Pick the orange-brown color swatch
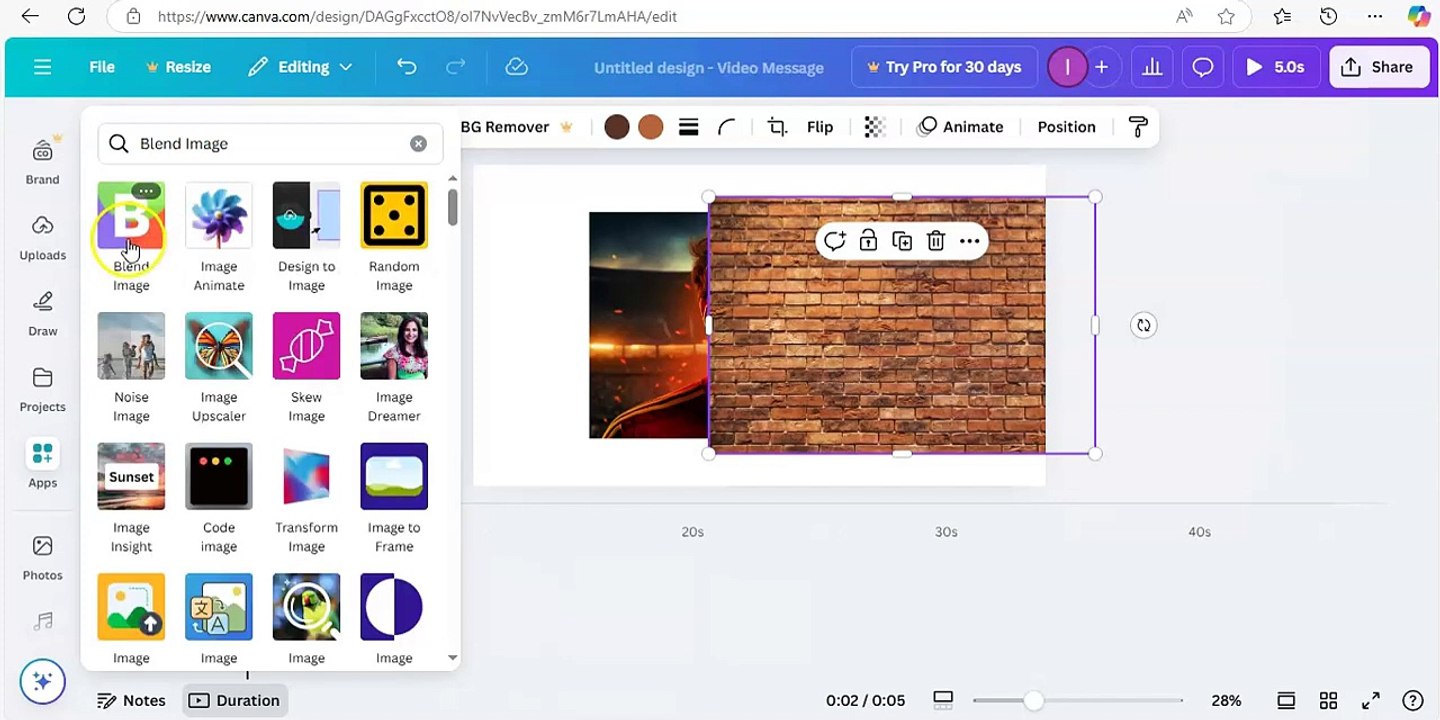This screenshot has height=720, width=1440. click(x=651, y=127)
